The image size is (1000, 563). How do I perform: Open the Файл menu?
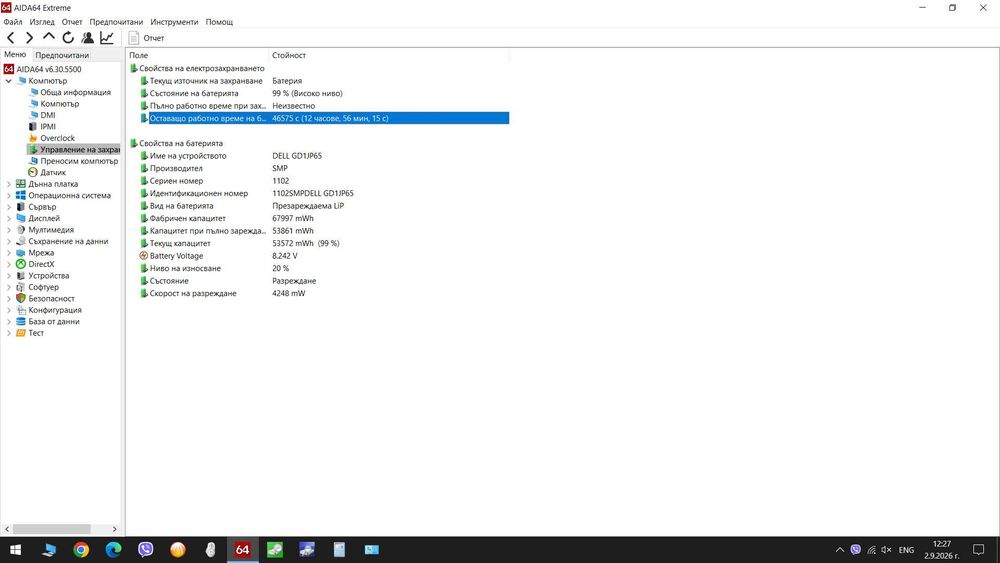pyautogui.click(x=13, y=22)
